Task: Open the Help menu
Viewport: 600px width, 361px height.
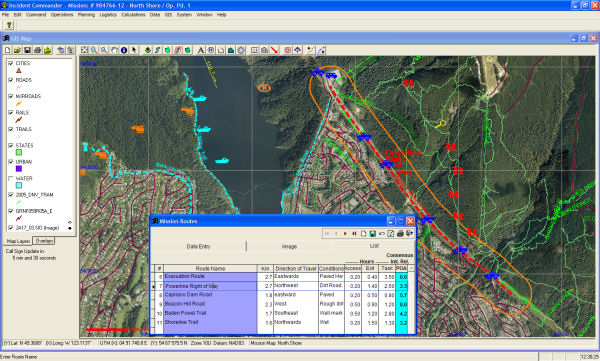Action: click(222, 15)
